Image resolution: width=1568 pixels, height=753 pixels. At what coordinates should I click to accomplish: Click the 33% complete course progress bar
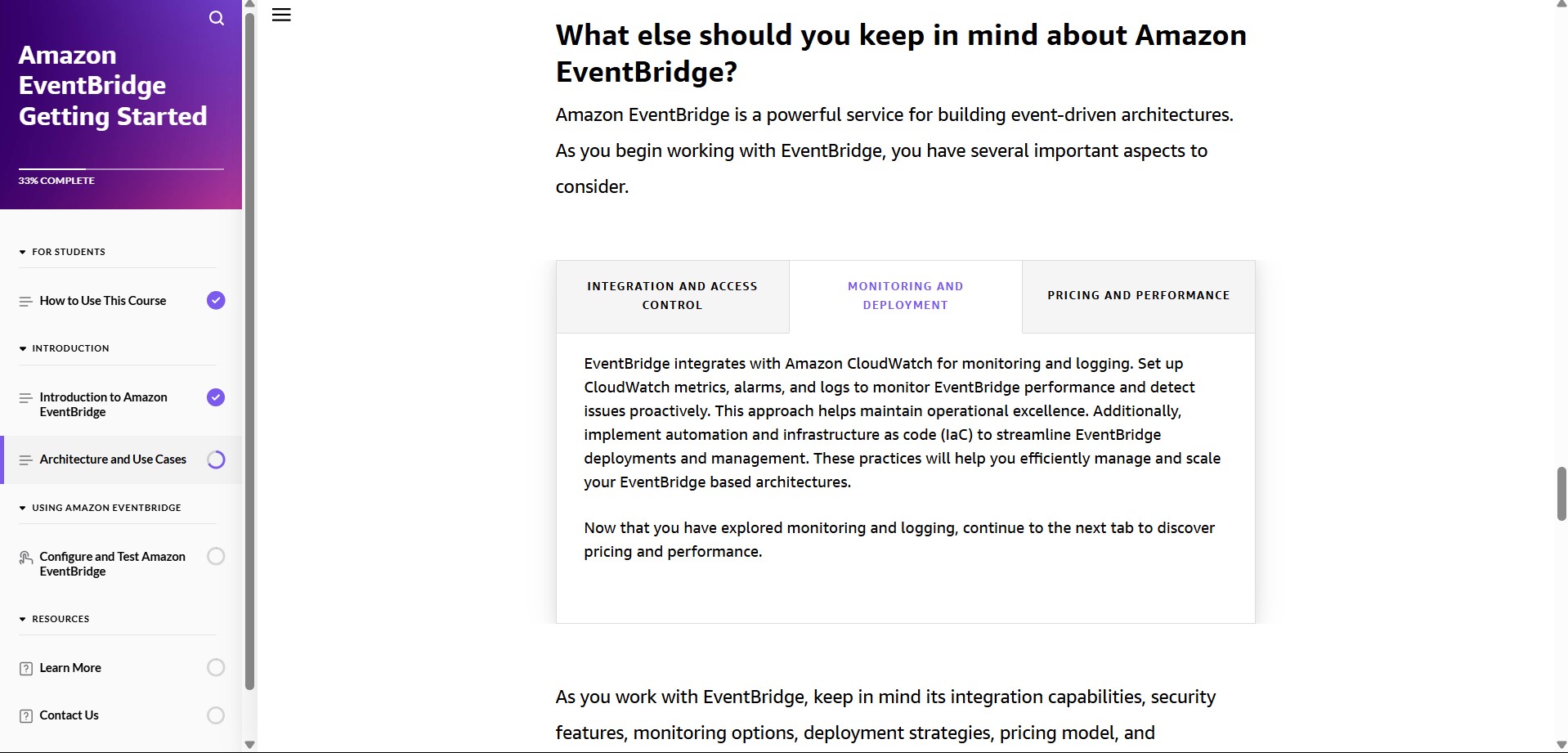(x=121, y=169)
